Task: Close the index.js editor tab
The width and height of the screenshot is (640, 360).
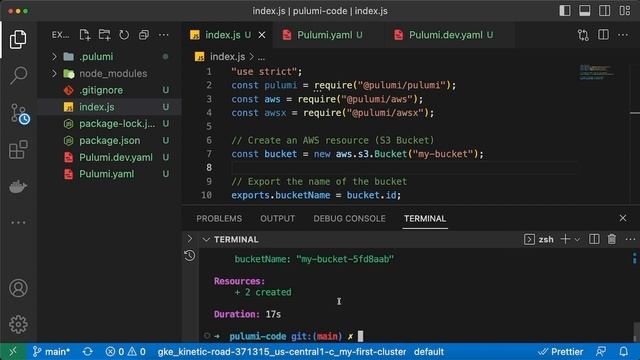Action: click(x=262, y=35)
